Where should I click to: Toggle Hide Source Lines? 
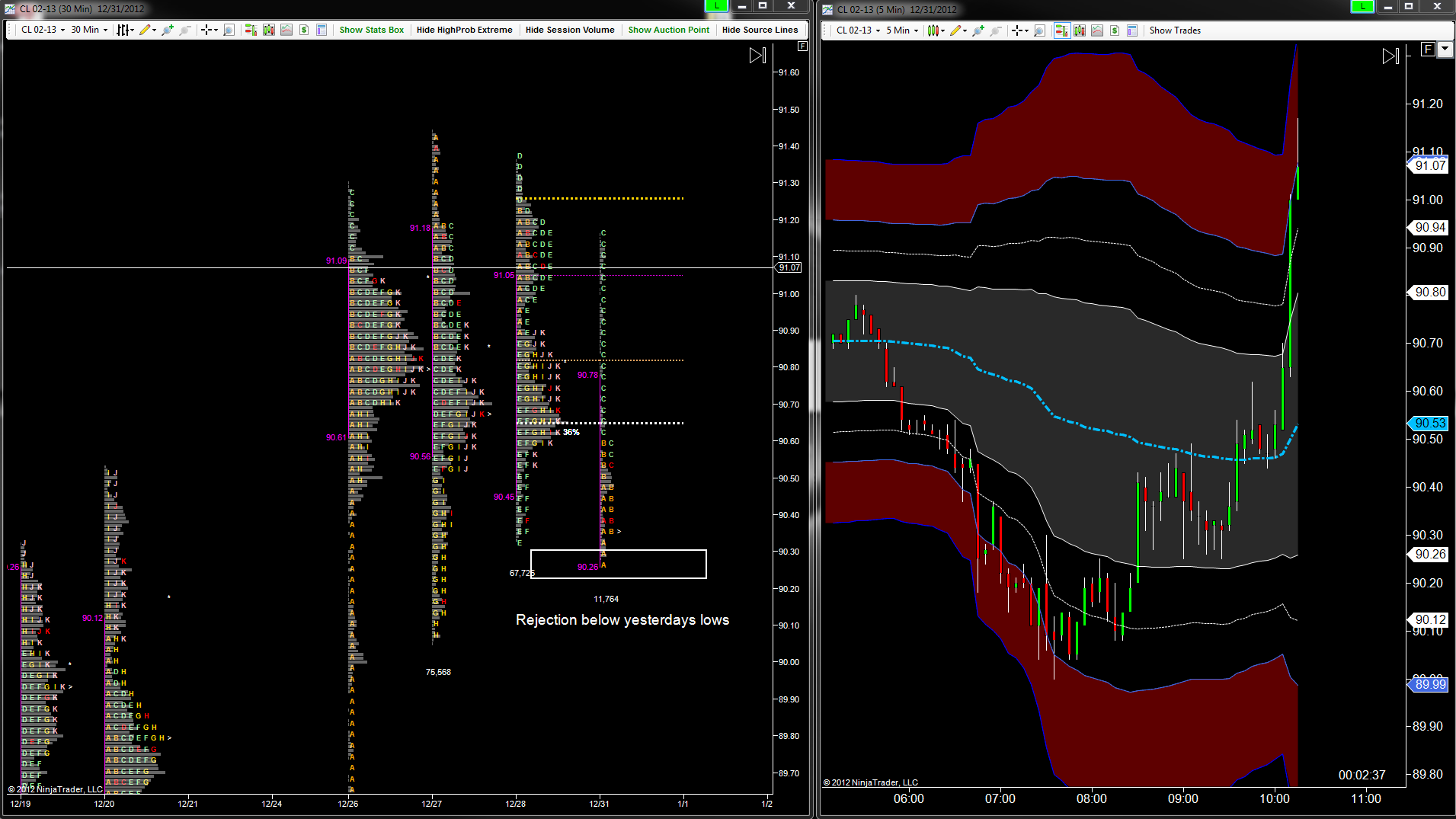tap(760, 30)
